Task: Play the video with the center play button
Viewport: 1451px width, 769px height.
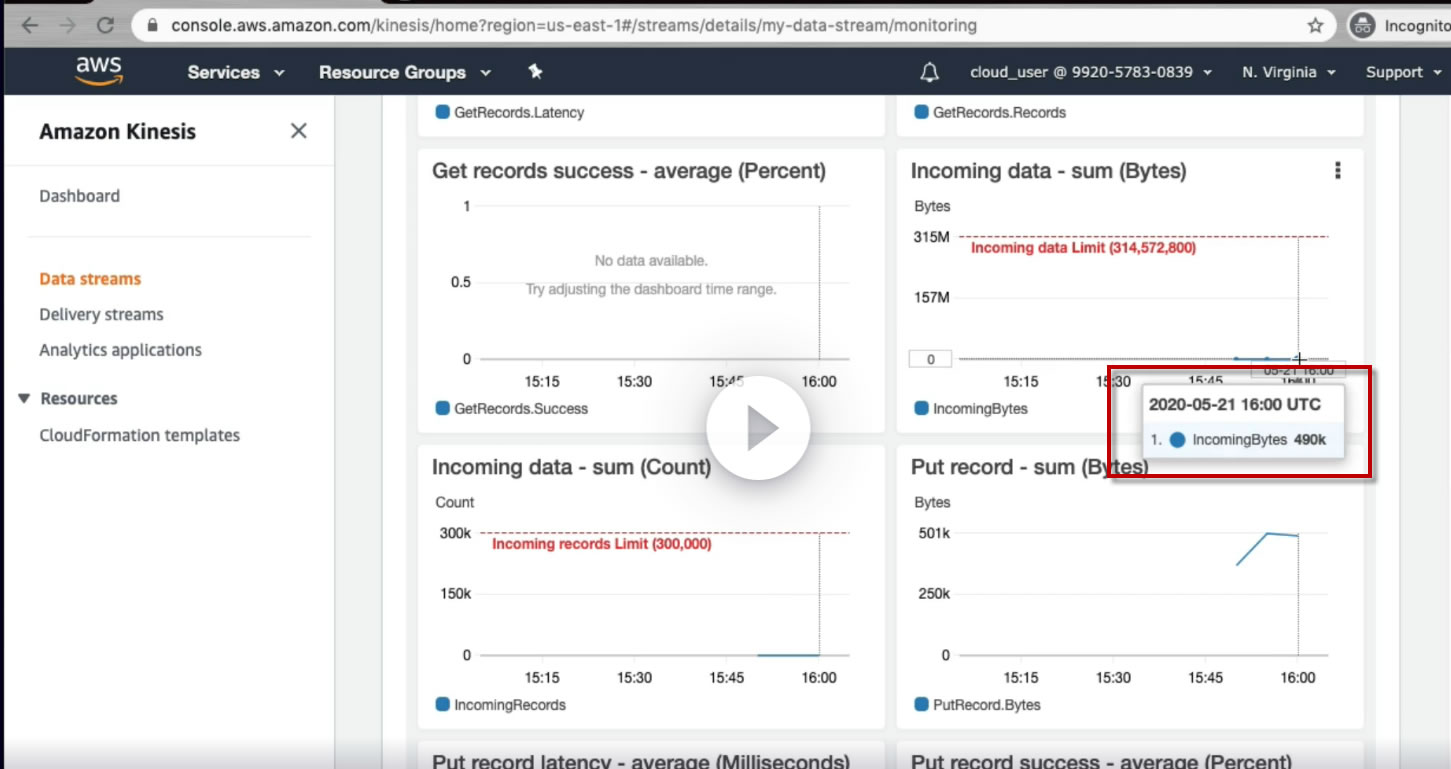Action: [x=758, y=428]
